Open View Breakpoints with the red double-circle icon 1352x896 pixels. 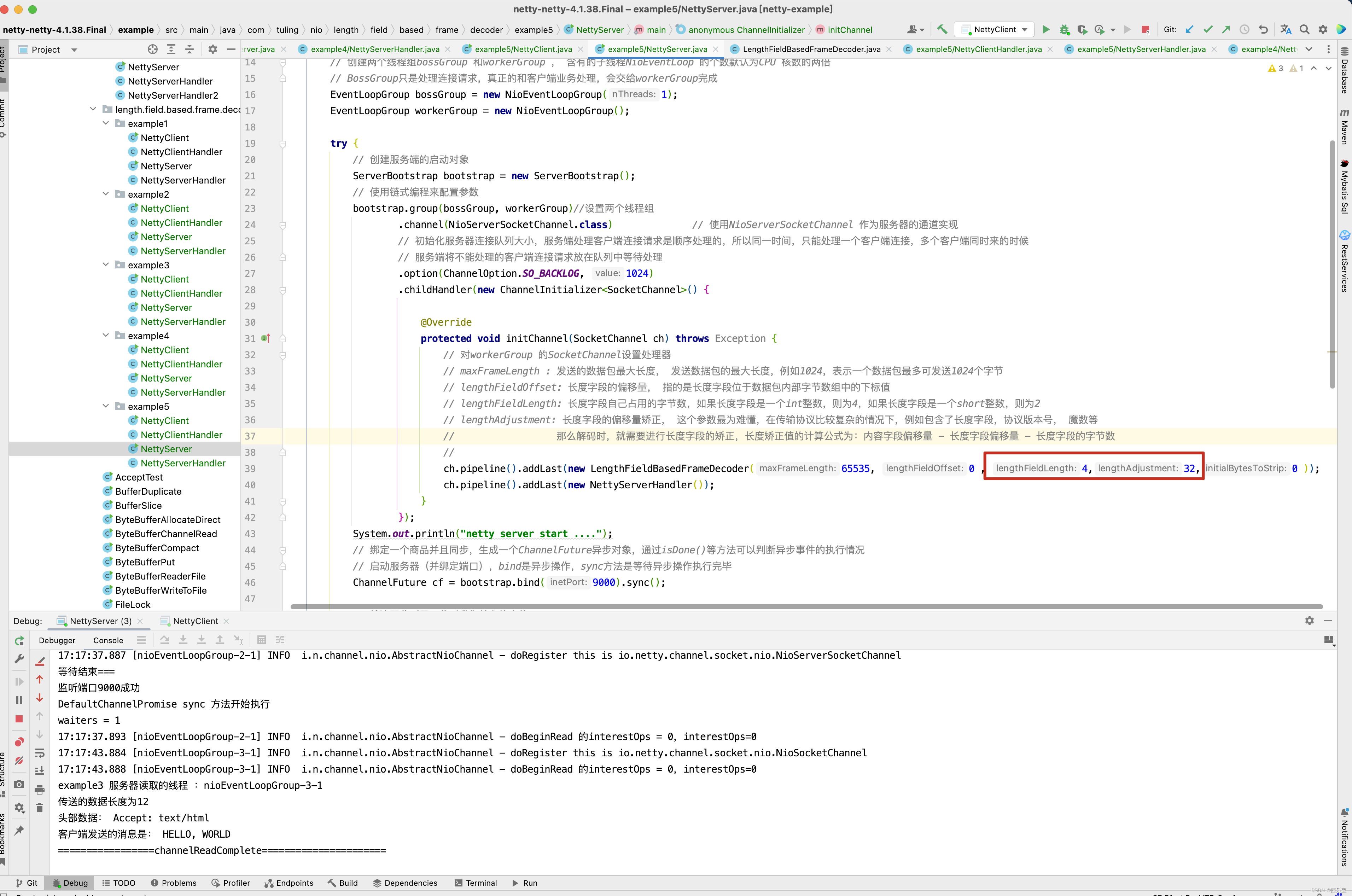(19, 742)
